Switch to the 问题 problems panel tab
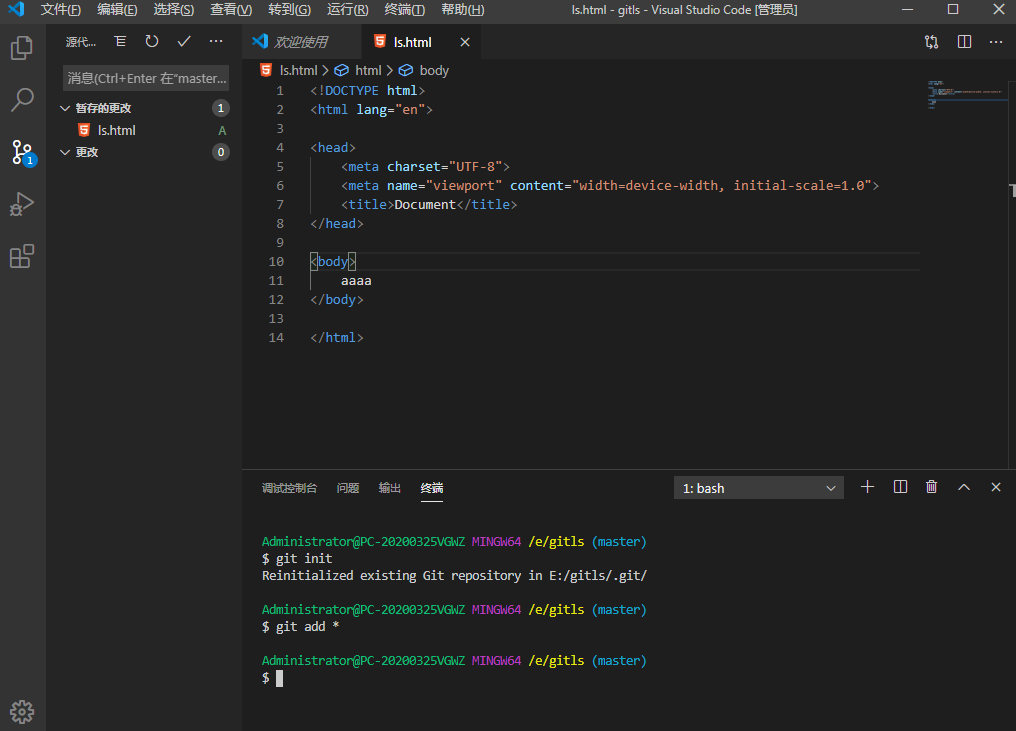 coord(348,488)
